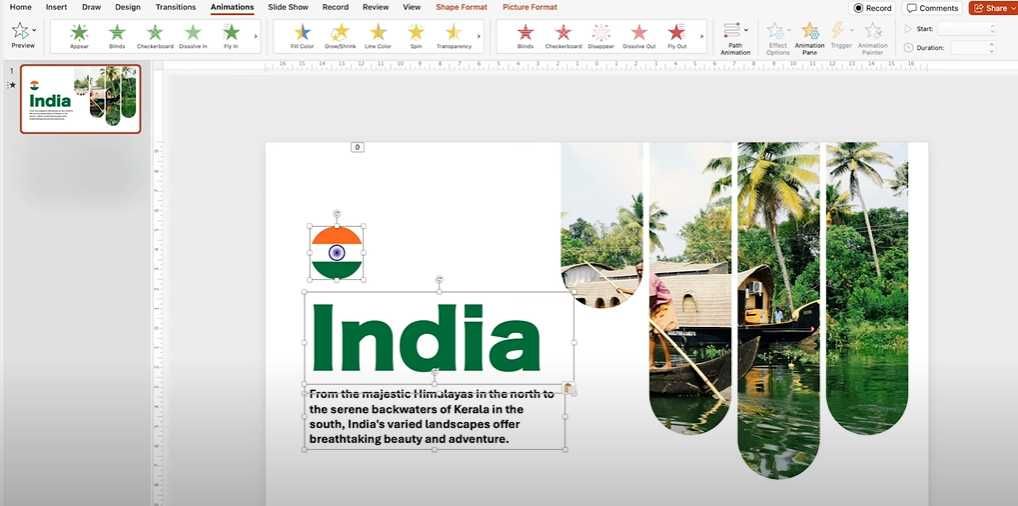Select the India flag circle image
The width and height of the screenshot is (1018, 506).
(336, 253)
